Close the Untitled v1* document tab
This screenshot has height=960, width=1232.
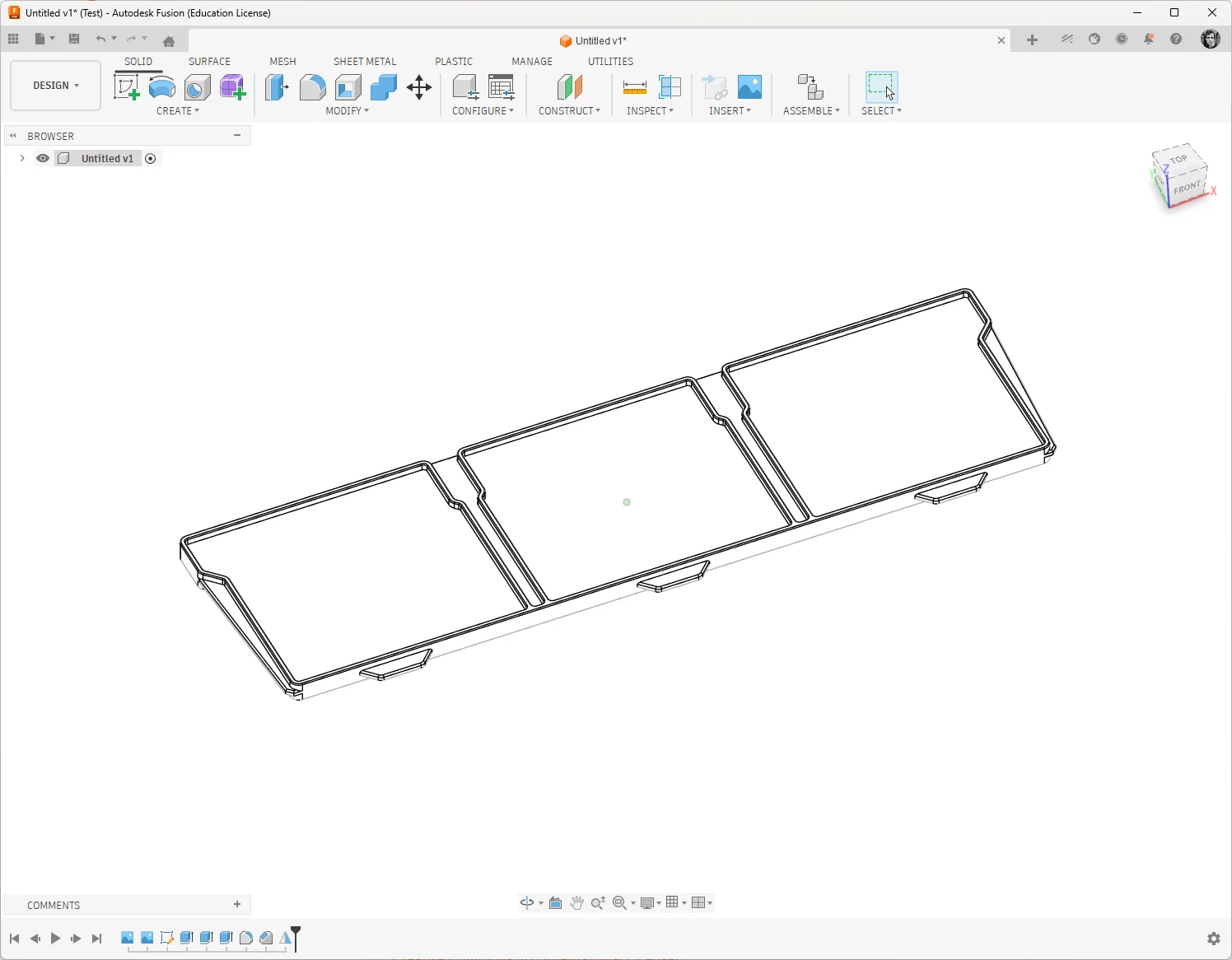pyautogui.click(x=1001, y=40)
